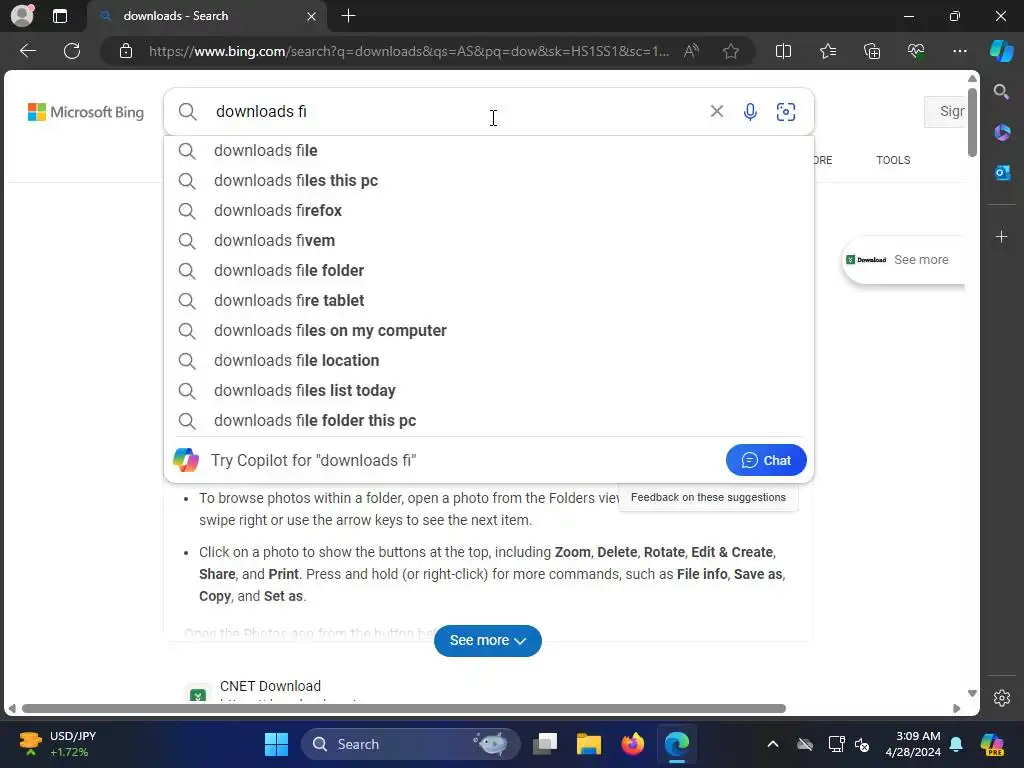The image size is (1024, 768).
Task: Open the Favorites list icon
Action: (827, 51)
